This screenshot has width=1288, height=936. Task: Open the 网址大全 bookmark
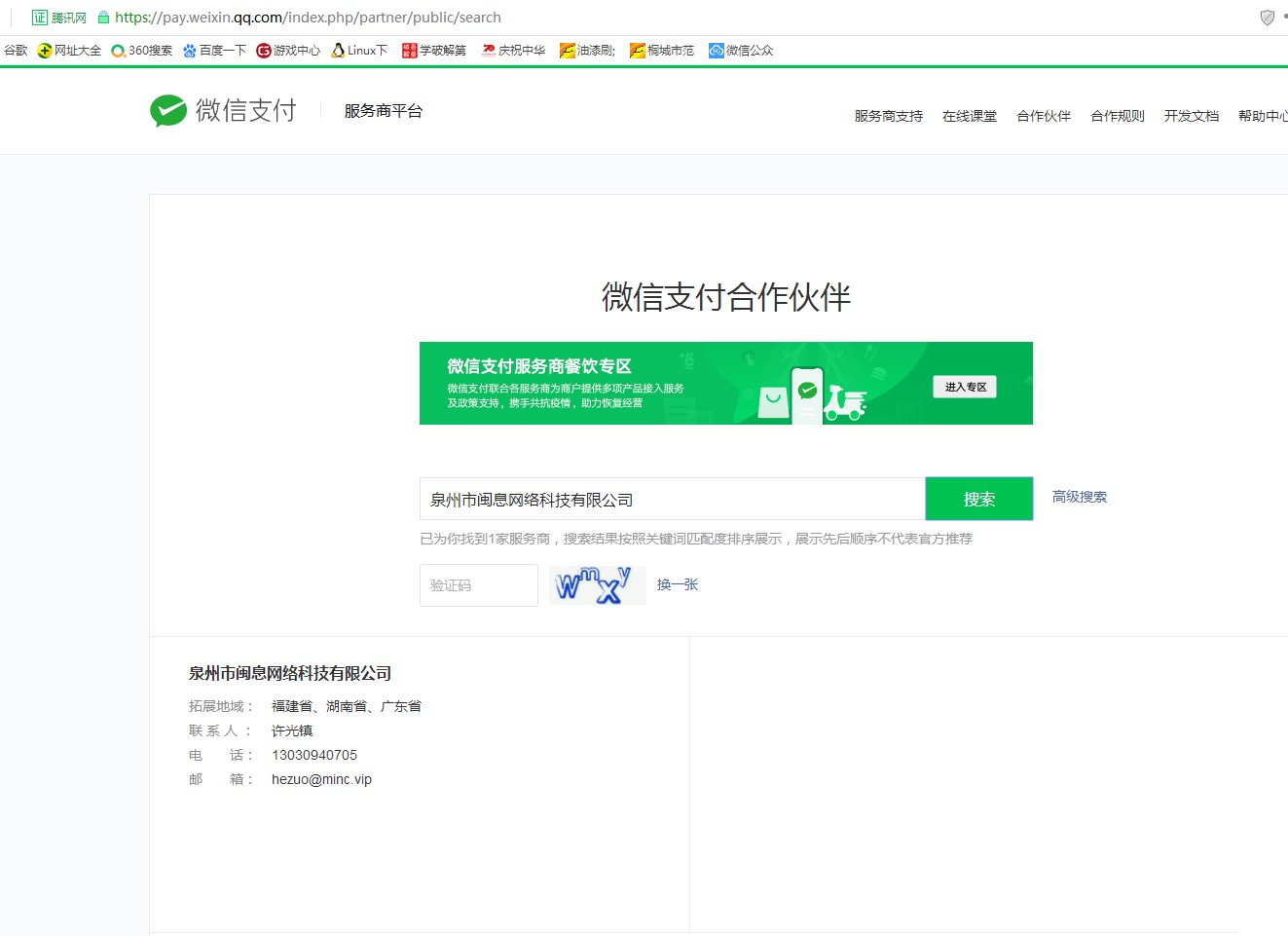pos(69,51)
